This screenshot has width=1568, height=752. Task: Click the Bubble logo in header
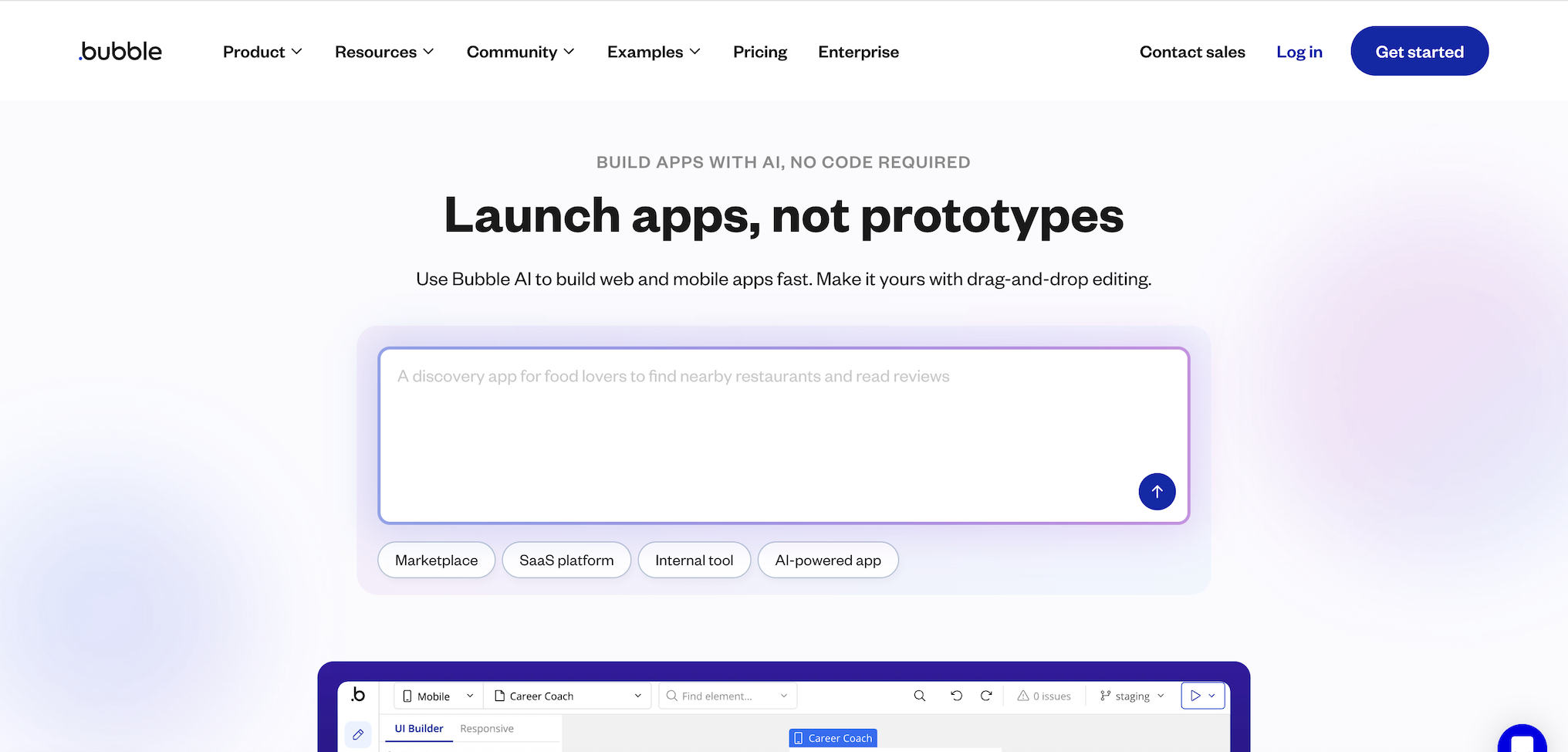[x=120, y=51]
